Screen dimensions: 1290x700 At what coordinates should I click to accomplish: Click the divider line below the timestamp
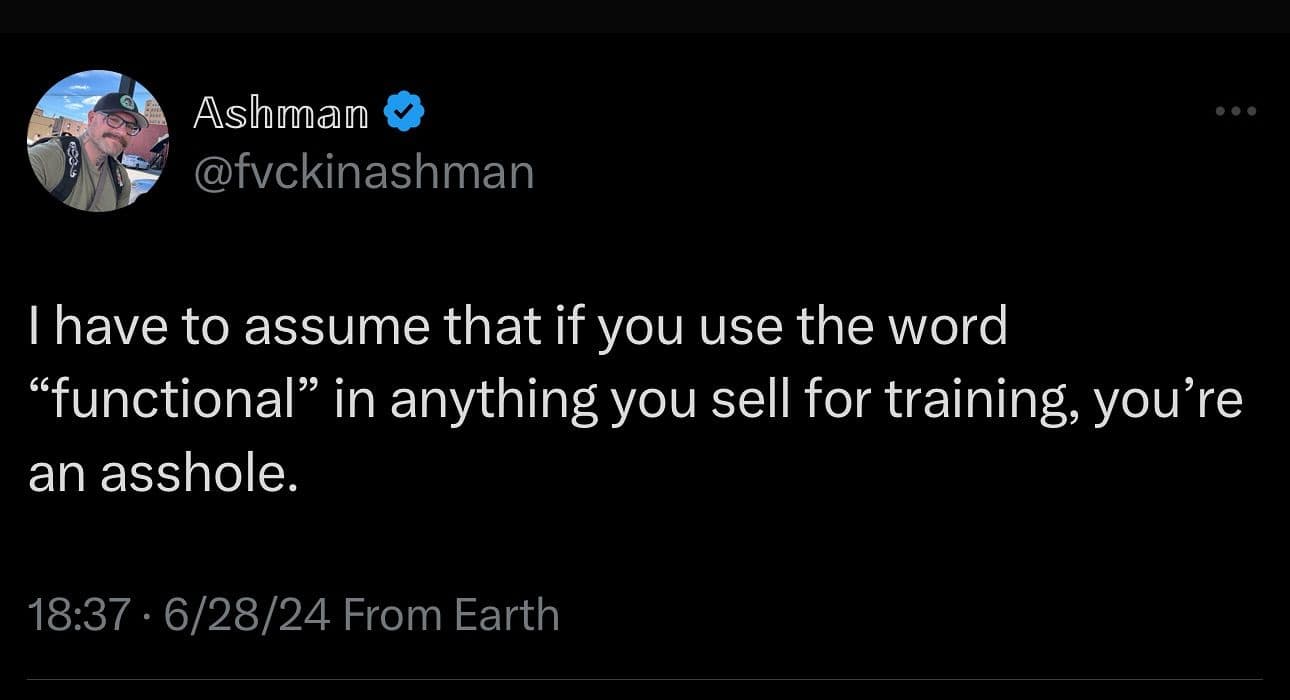(645, 679)
